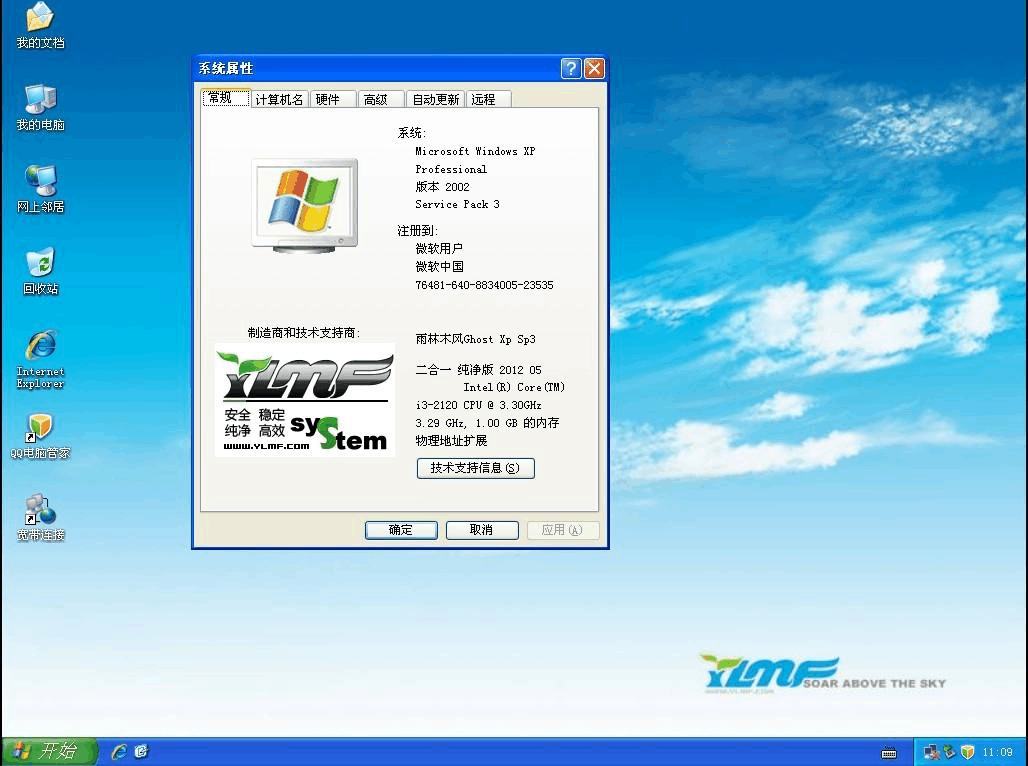
Task: Click the YLMF system manufacturer logo
Action: [x=305, y=400]
